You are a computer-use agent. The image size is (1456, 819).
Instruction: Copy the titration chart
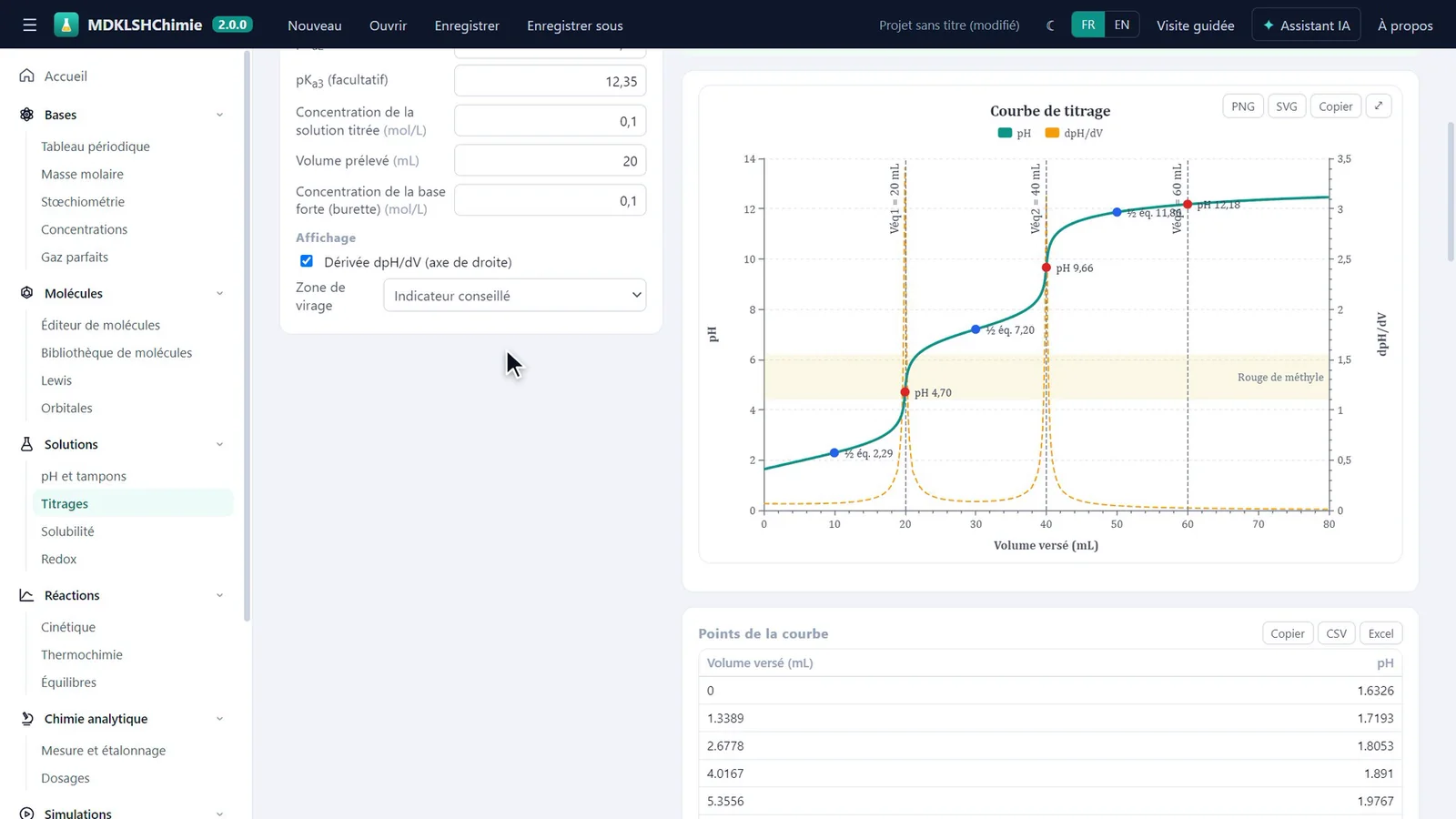1336,106
